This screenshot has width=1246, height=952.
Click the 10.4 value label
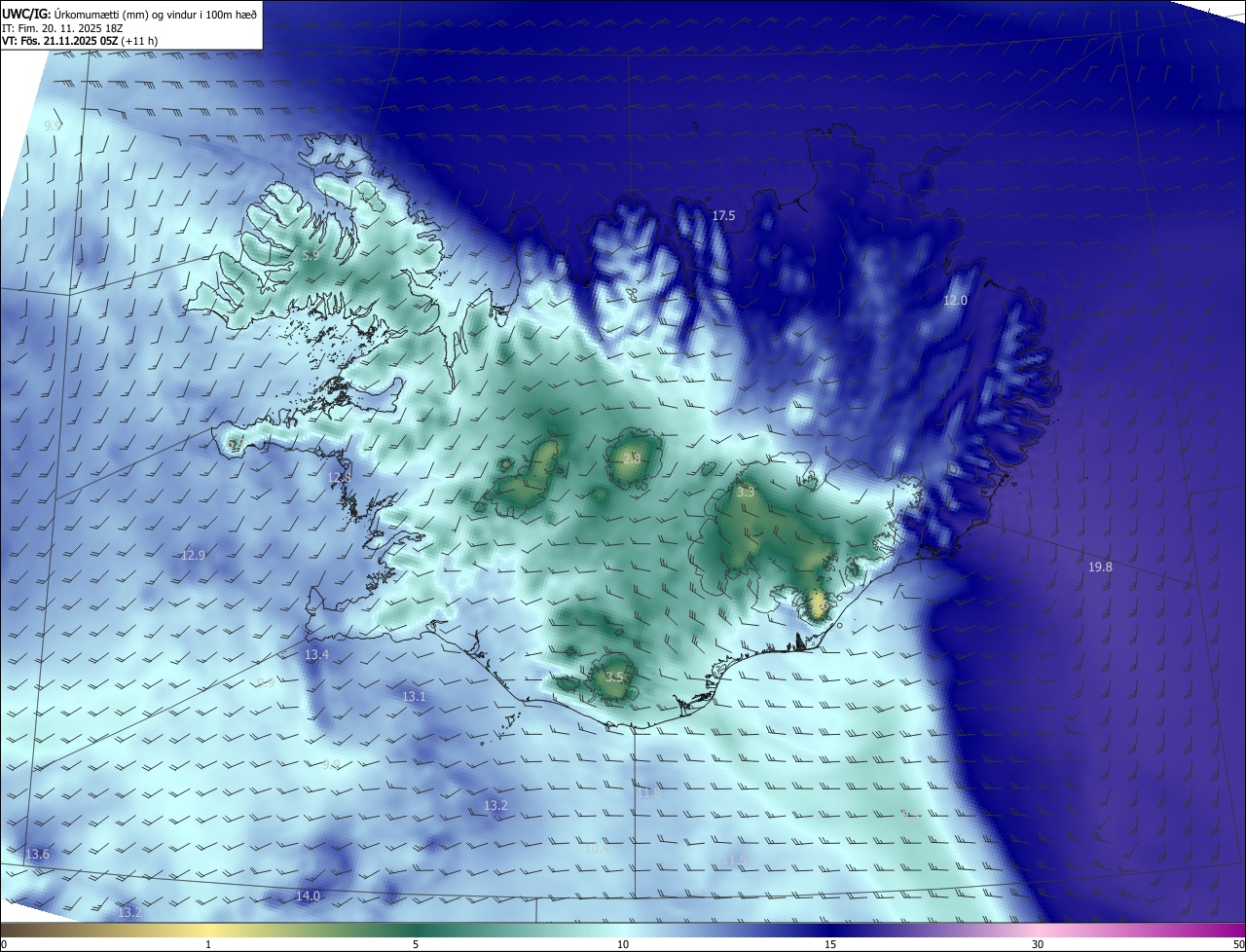597,849
